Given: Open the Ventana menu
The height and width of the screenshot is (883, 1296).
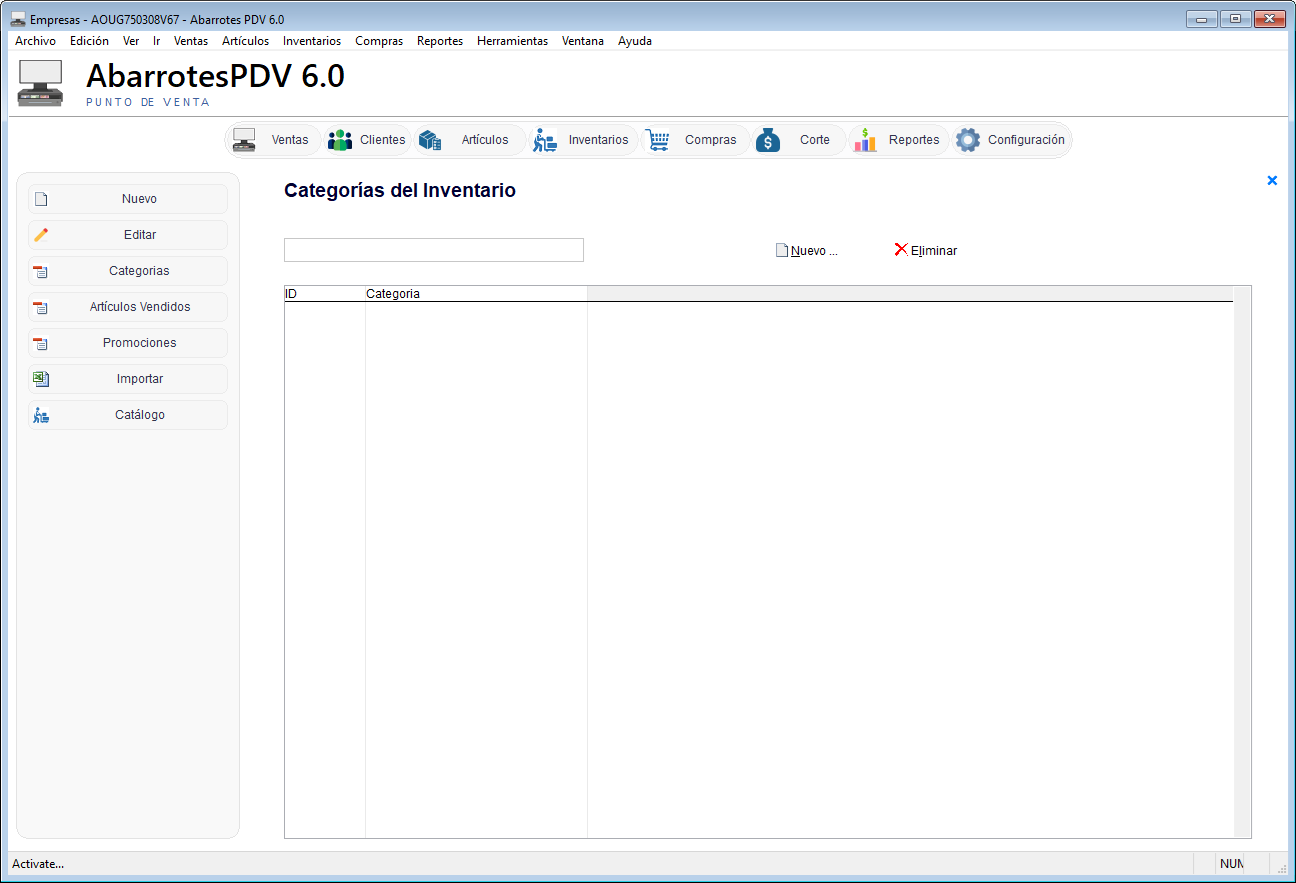Looking at the screenshot, I should tap(583, 41).
